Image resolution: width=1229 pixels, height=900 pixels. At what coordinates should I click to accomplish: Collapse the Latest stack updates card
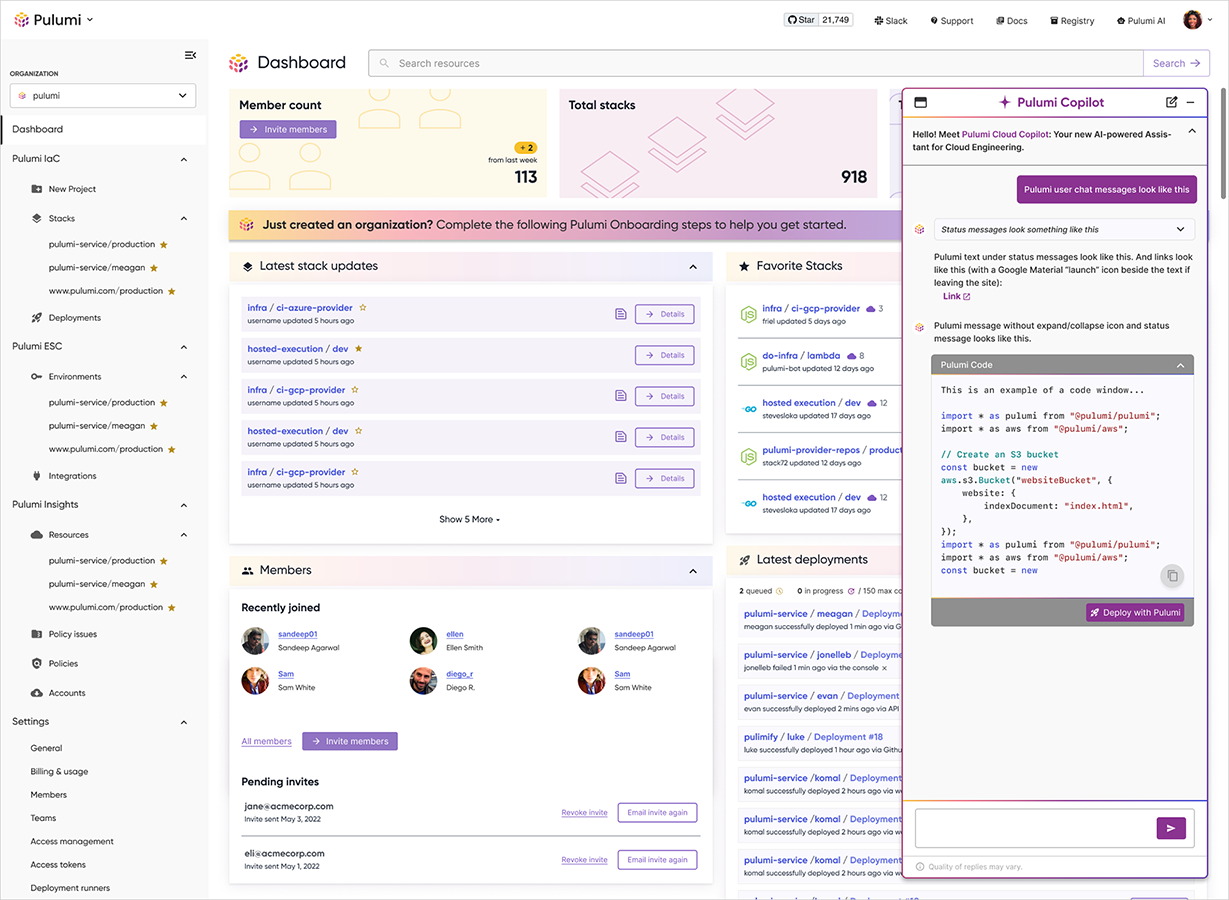click(x=693, y=267)
